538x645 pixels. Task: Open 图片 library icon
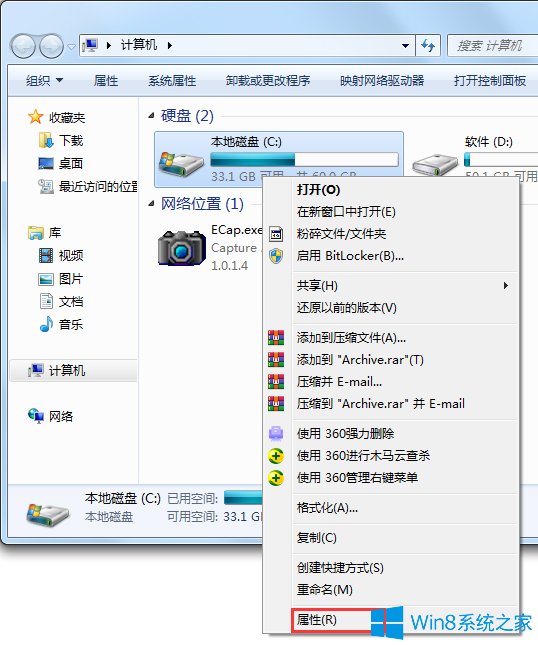(46, 279)
